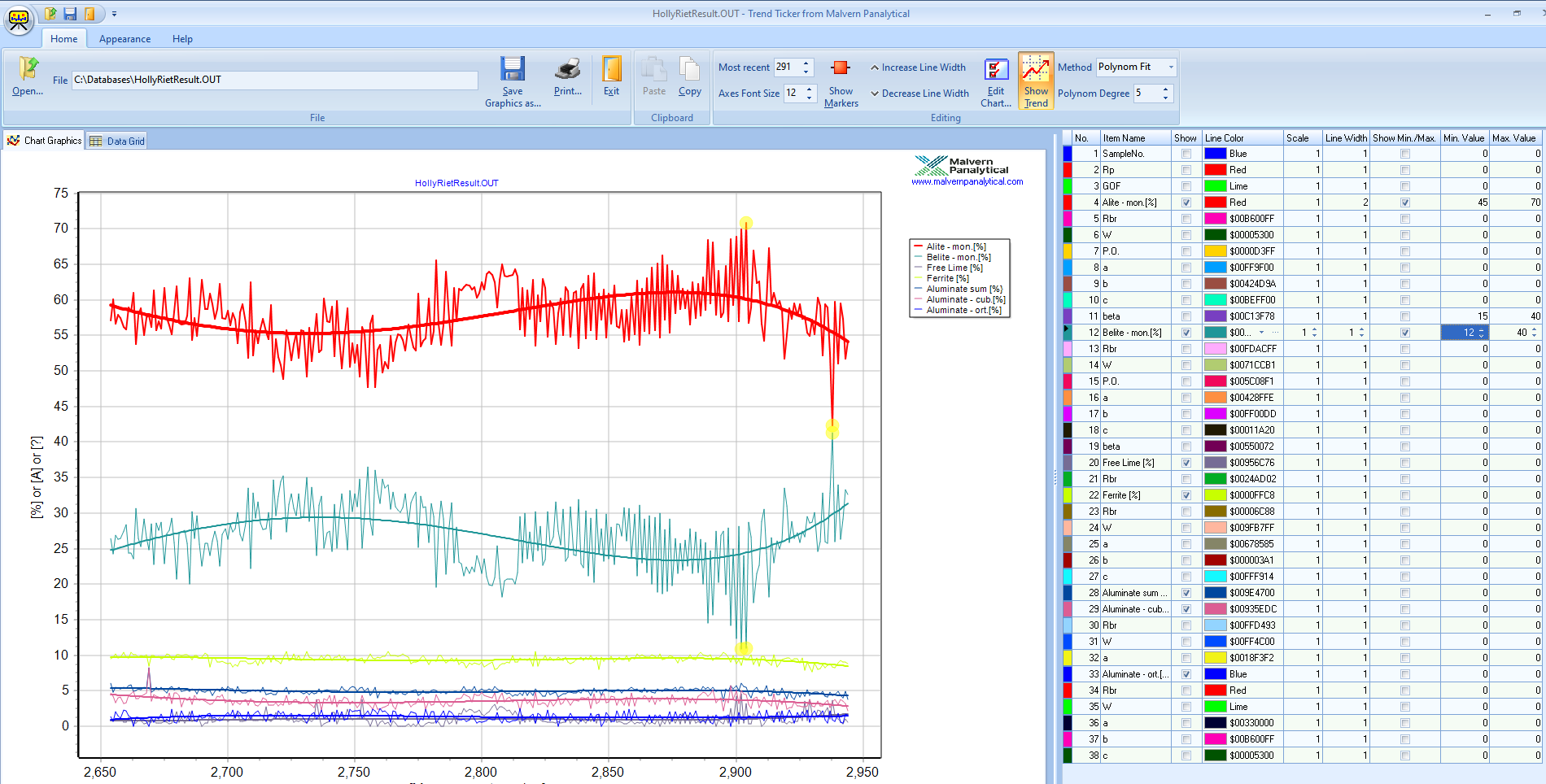The height and width of the screenshot is (784, 1546).
Task: Click Show Min./Max. column header
Action: point(1404,138)
